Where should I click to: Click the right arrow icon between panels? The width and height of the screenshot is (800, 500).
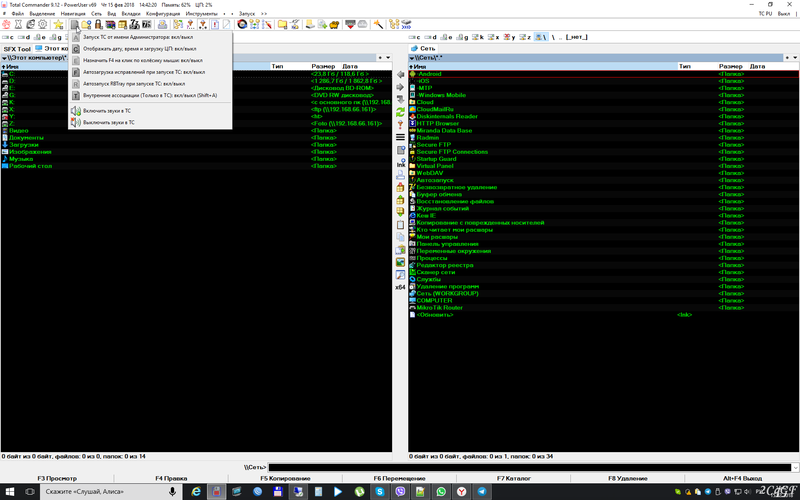(x=401, y=87)
